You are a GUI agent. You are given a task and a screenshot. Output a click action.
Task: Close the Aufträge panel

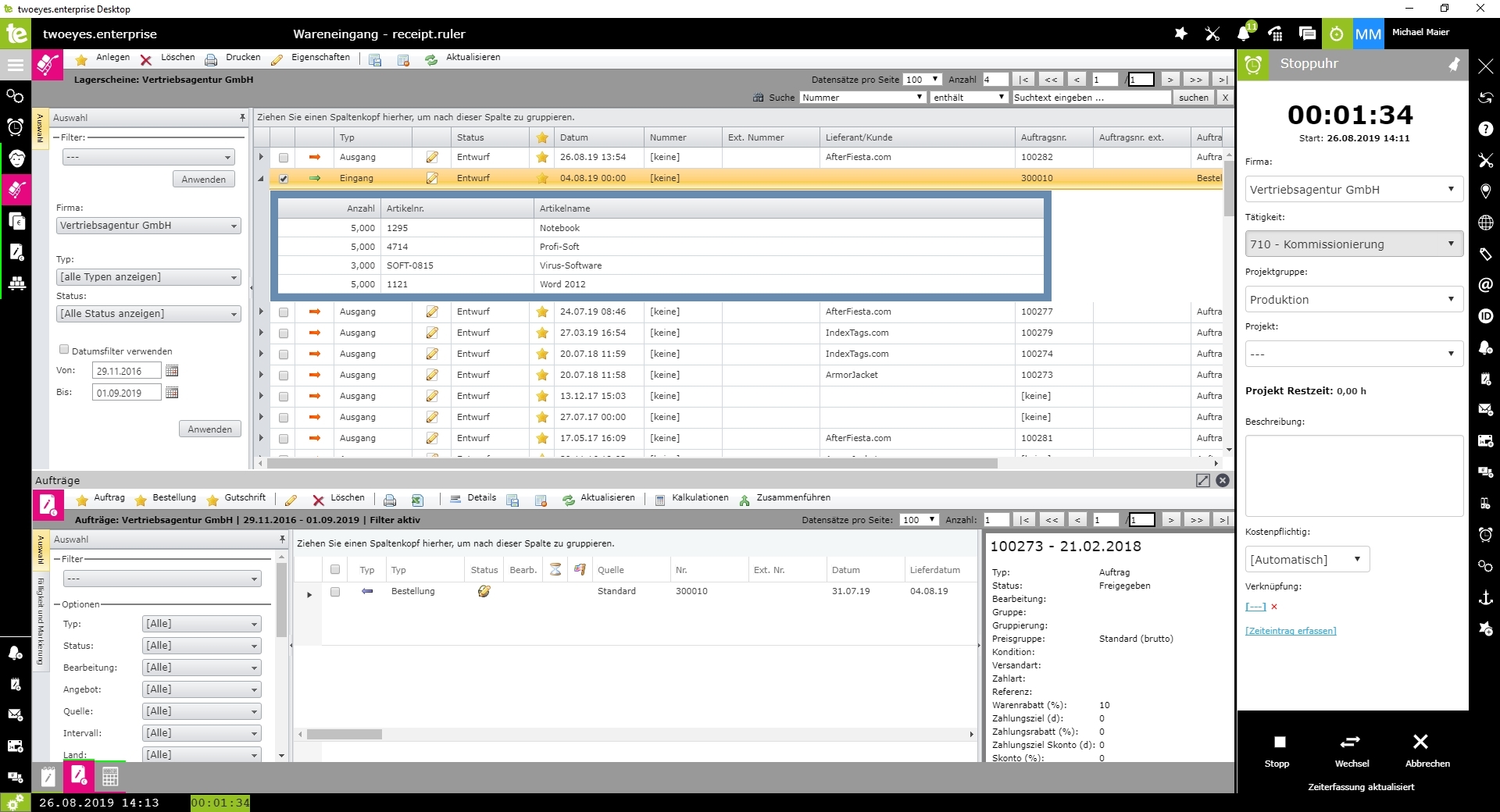[x=1223, y=480]
